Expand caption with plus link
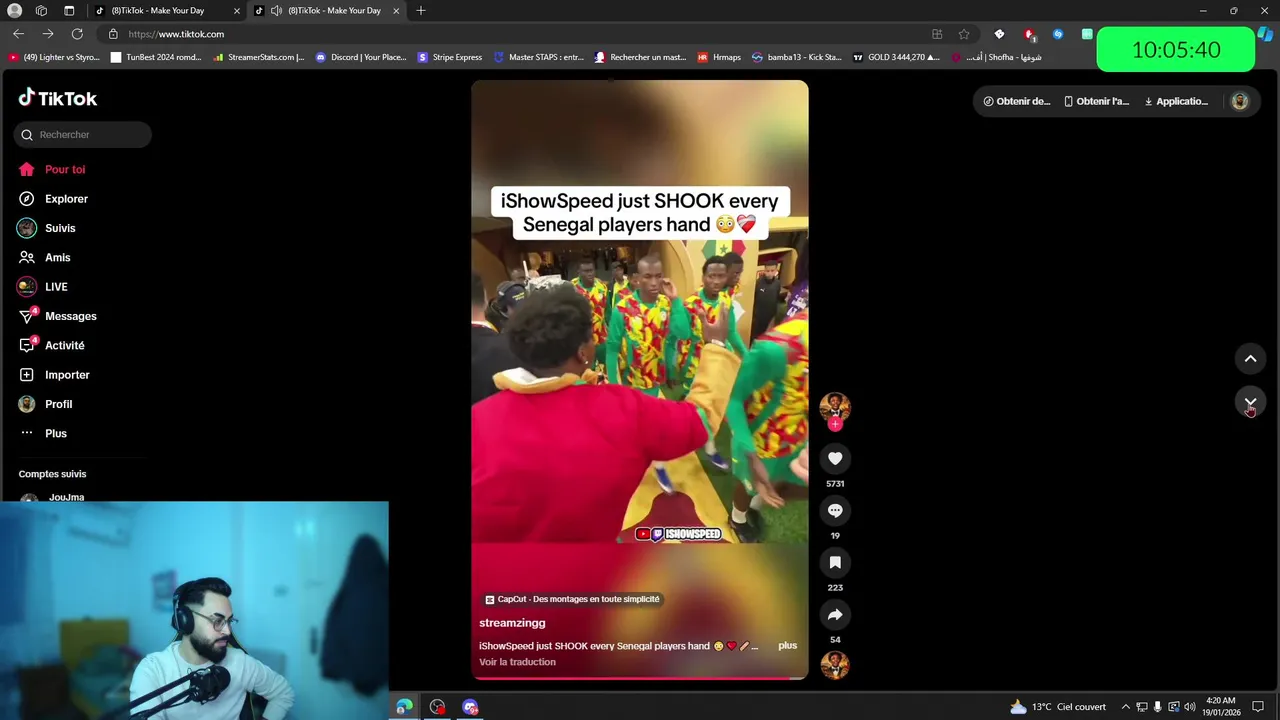This screenshot has width=1280, height=720. point(788,646)
